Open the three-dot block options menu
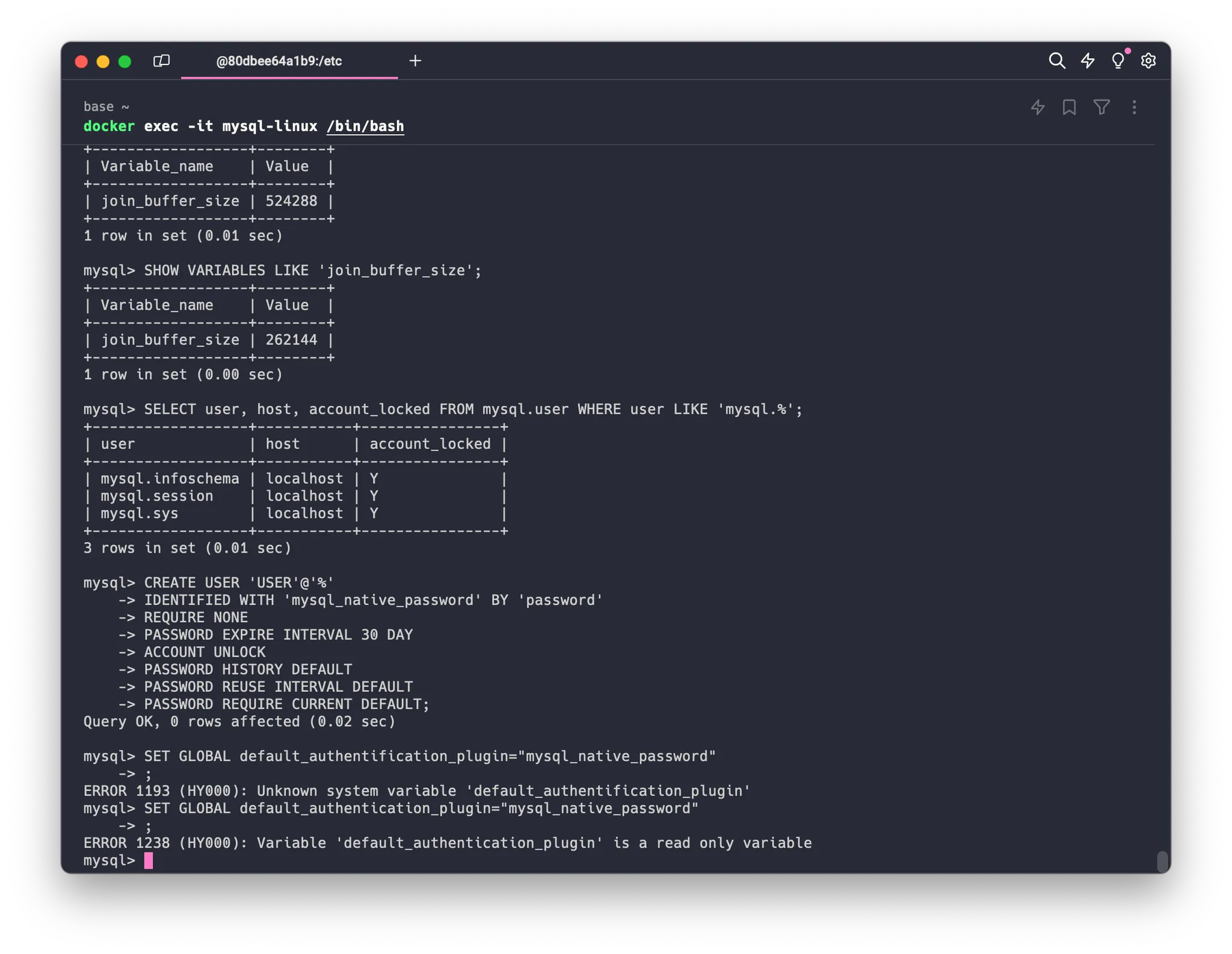 (x=1134, y=108)
